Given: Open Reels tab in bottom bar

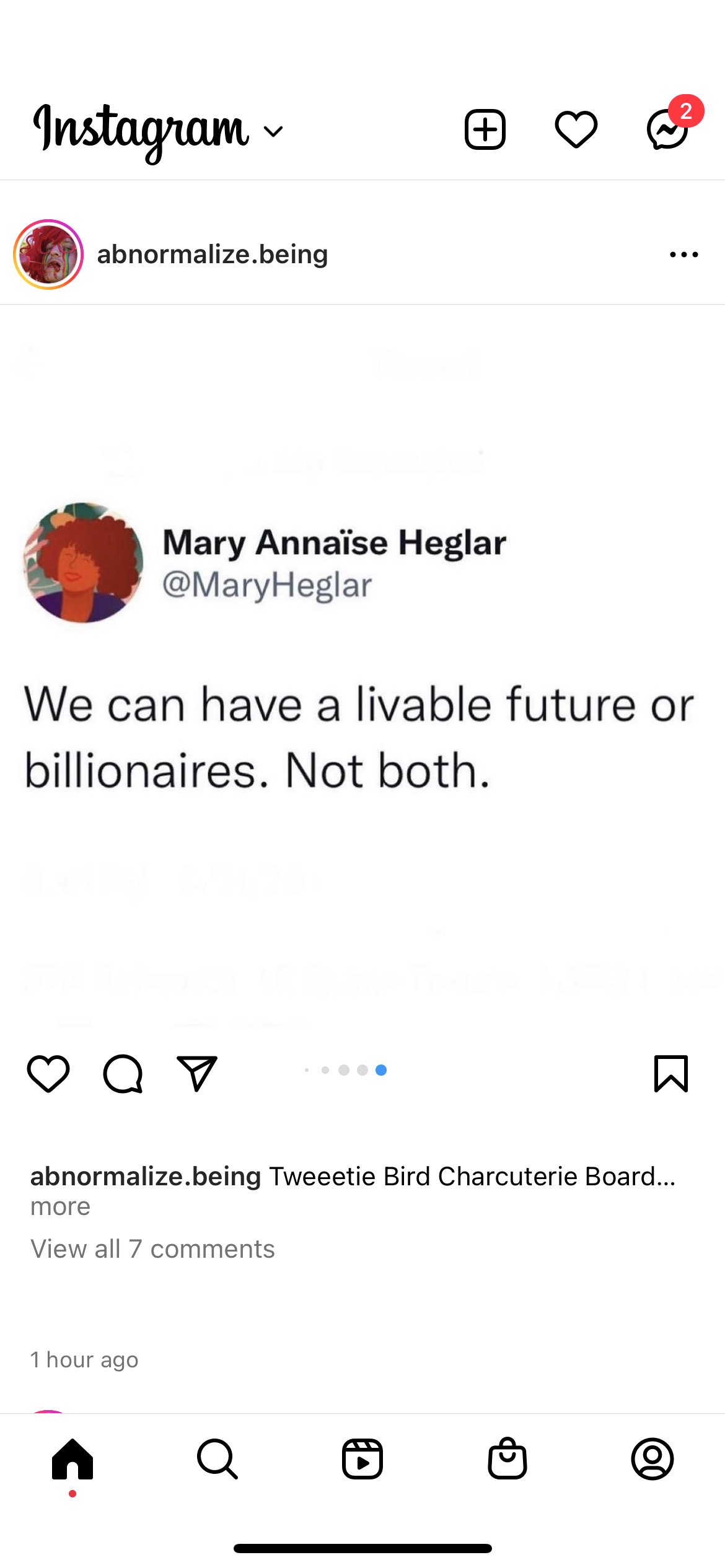Looking at the screenshot, I should coord(362,1458).
